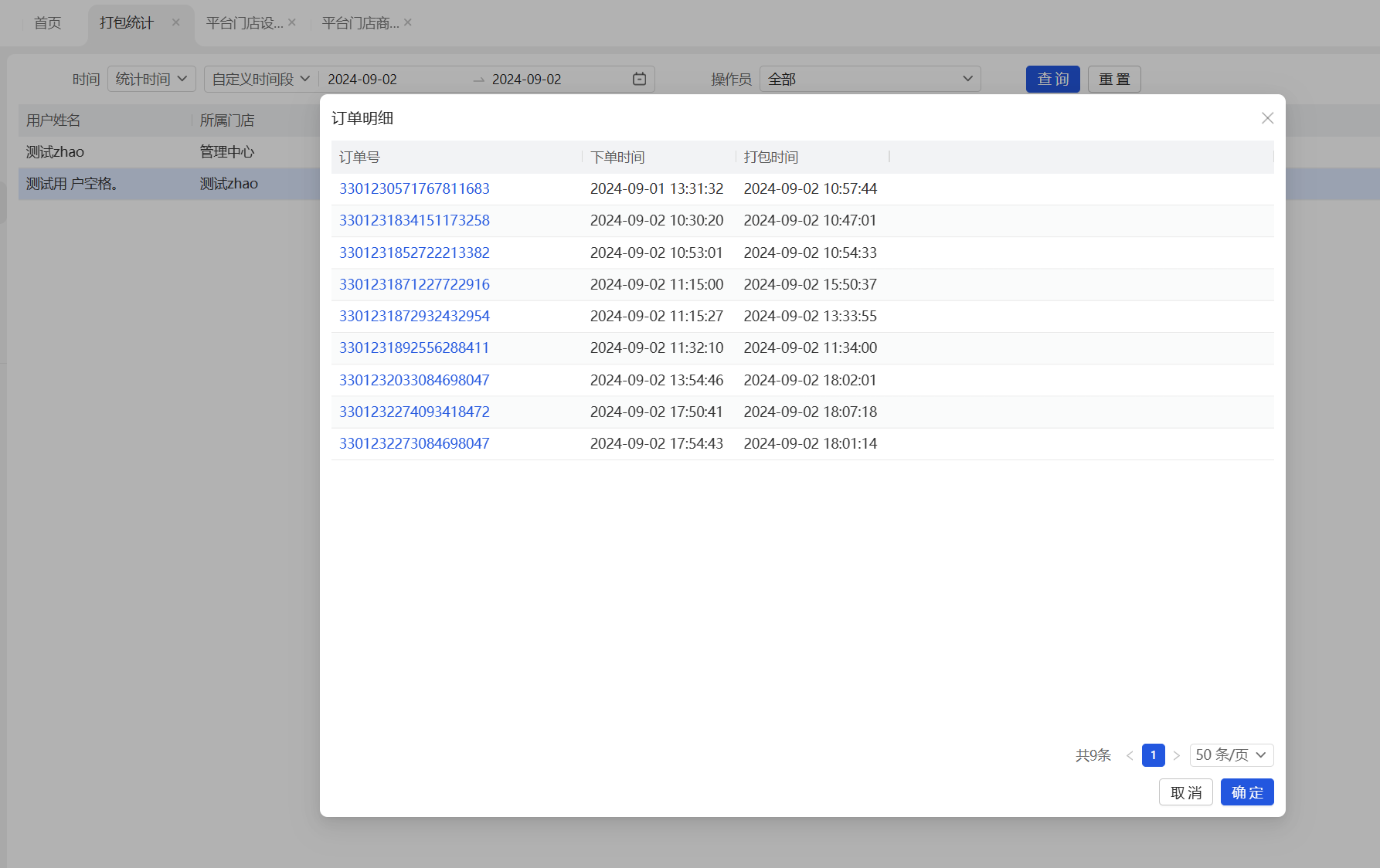1380x868 pixels.
Task: Click the 管理中心 store cell
Action: point(227,152)
